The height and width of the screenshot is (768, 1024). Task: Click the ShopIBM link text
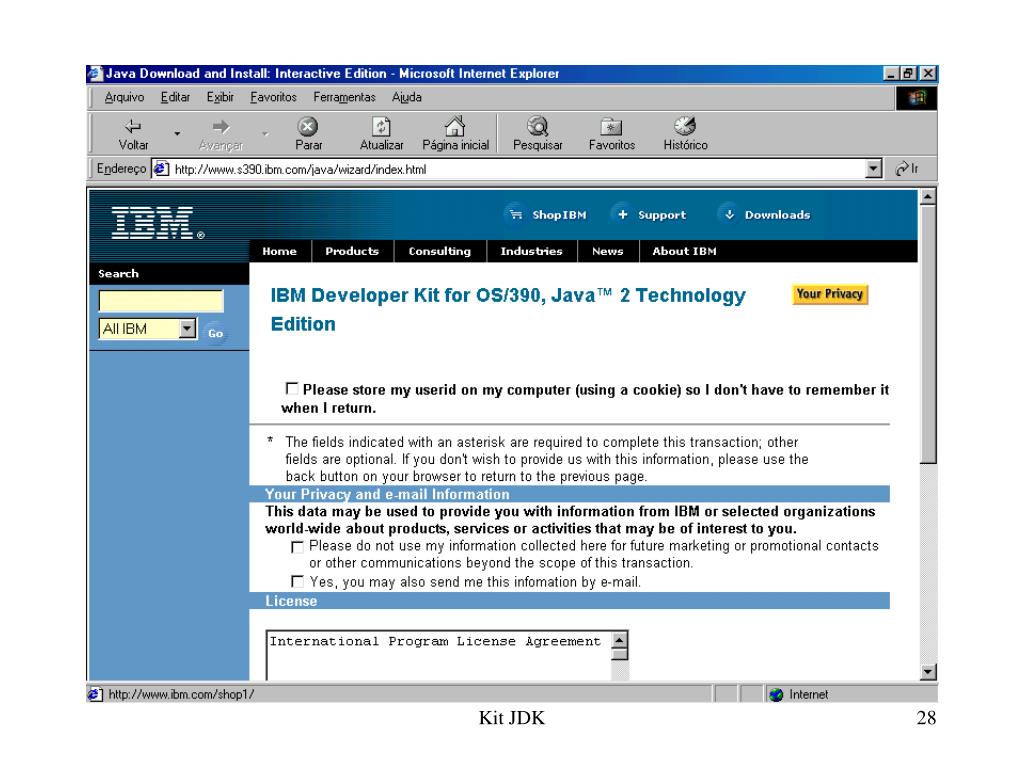click(559, 215)
